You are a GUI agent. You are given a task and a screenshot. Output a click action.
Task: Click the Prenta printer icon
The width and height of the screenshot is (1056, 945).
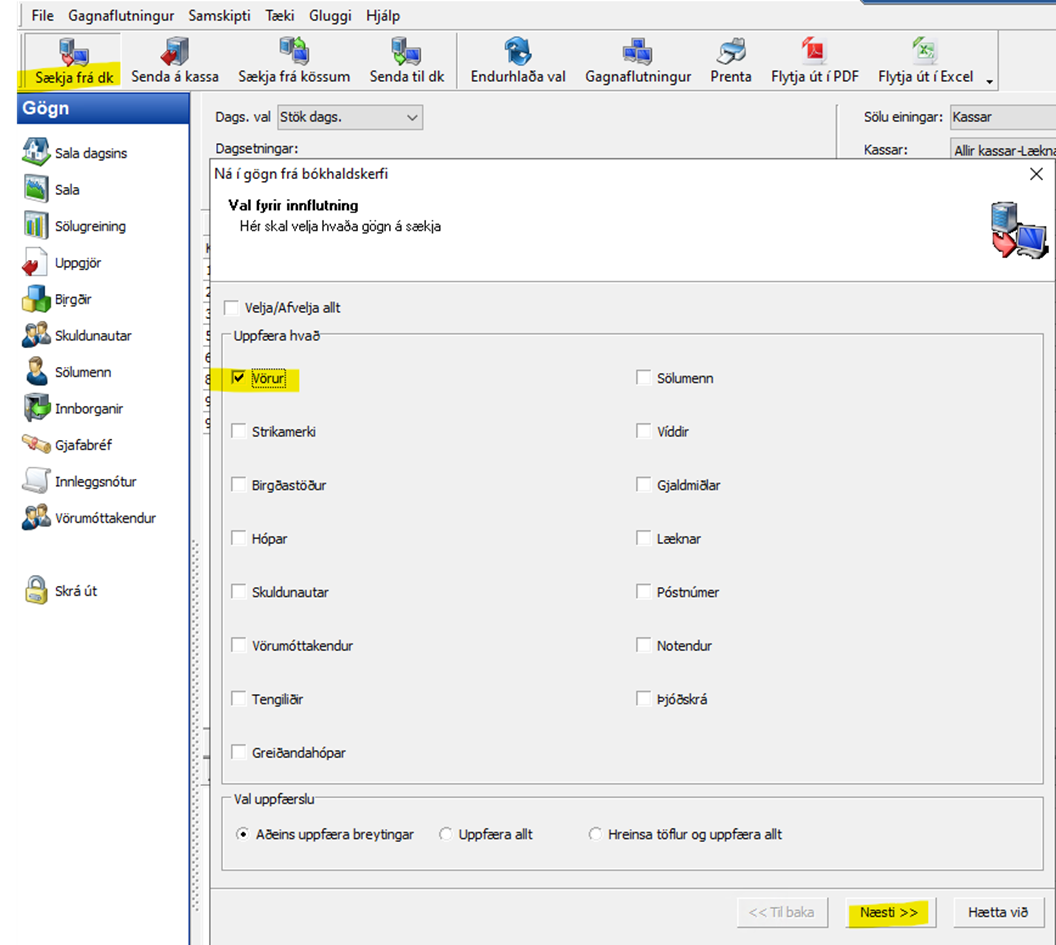coord(731,52)
